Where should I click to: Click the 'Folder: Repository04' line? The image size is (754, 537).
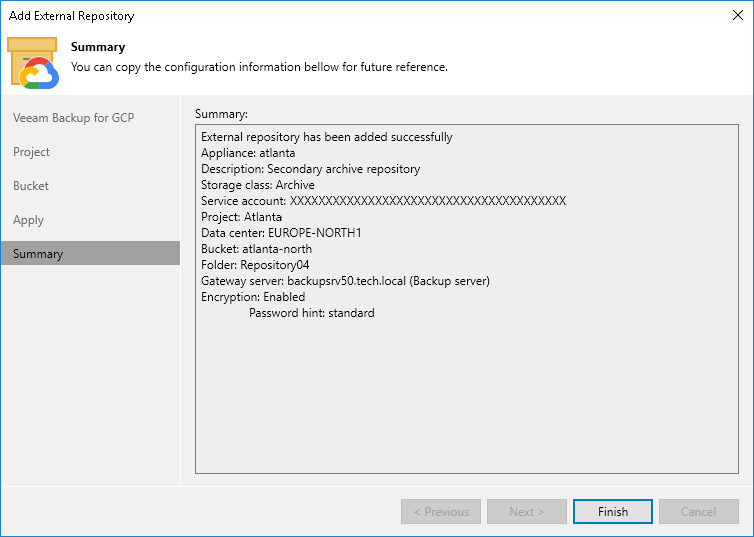[x=255, y=265]
